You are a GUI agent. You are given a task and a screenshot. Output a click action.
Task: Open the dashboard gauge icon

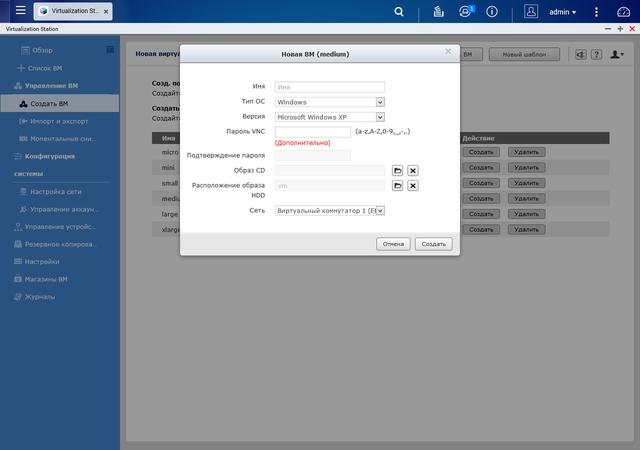pos(623,12)
